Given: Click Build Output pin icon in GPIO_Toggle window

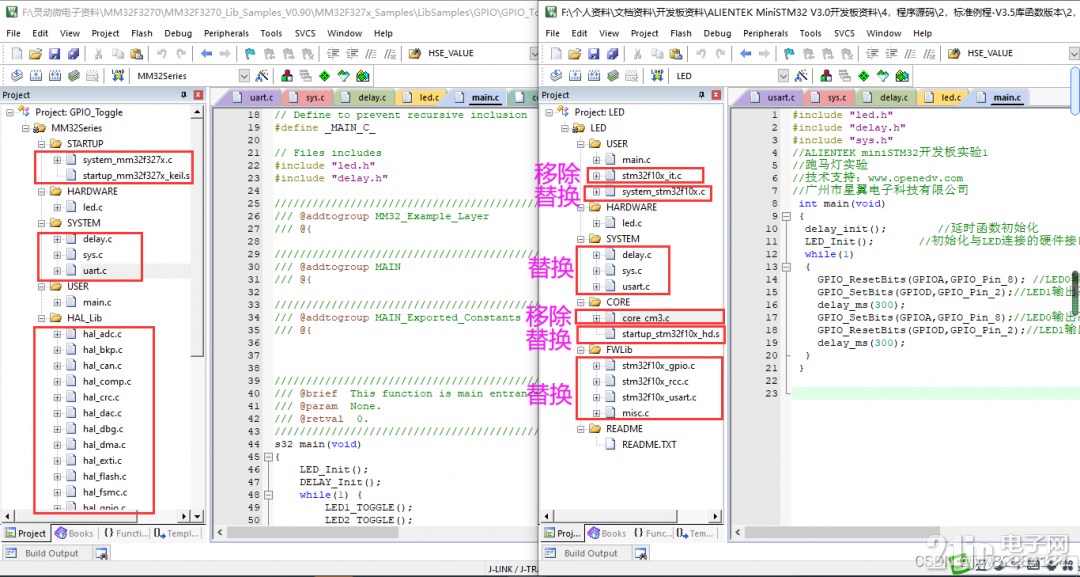Looking at the screenshot, I should click(101, 554).
